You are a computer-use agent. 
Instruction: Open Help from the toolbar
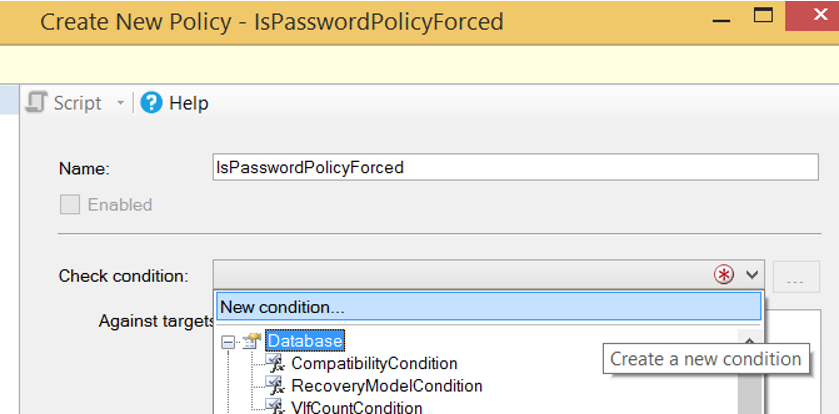(x=174, y=103)
